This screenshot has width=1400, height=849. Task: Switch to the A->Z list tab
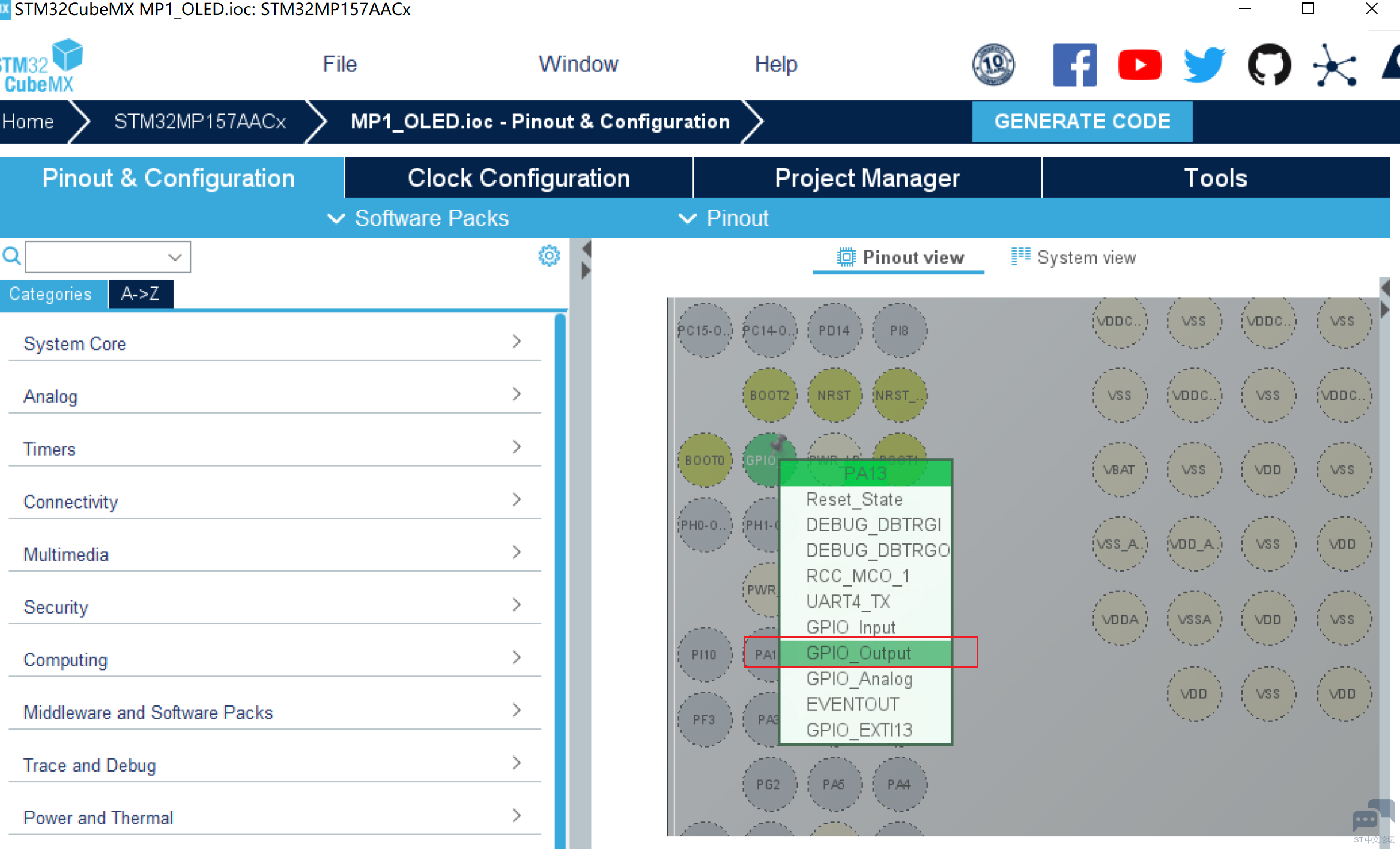pos(141,294)
